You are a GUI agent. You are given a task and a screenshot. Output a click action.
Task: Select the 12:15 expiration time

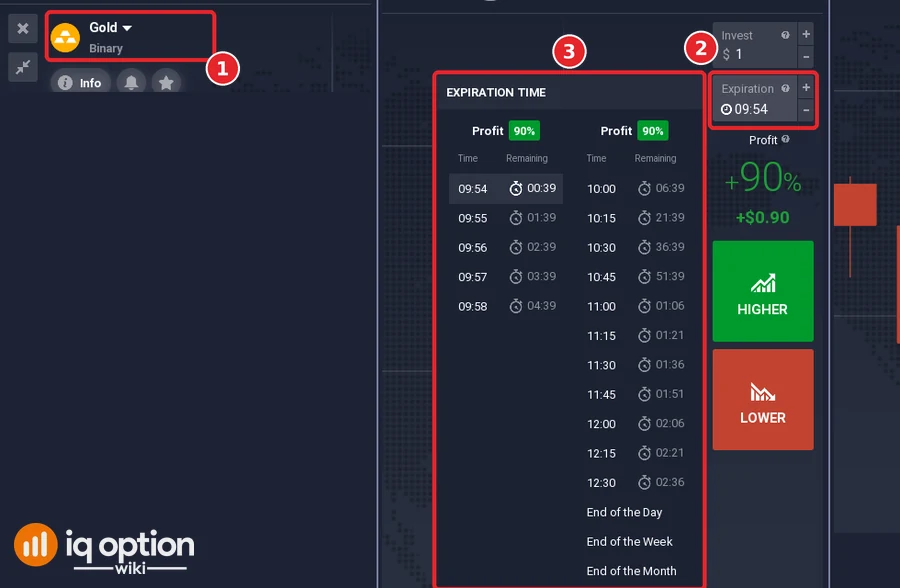click(635, 452)
